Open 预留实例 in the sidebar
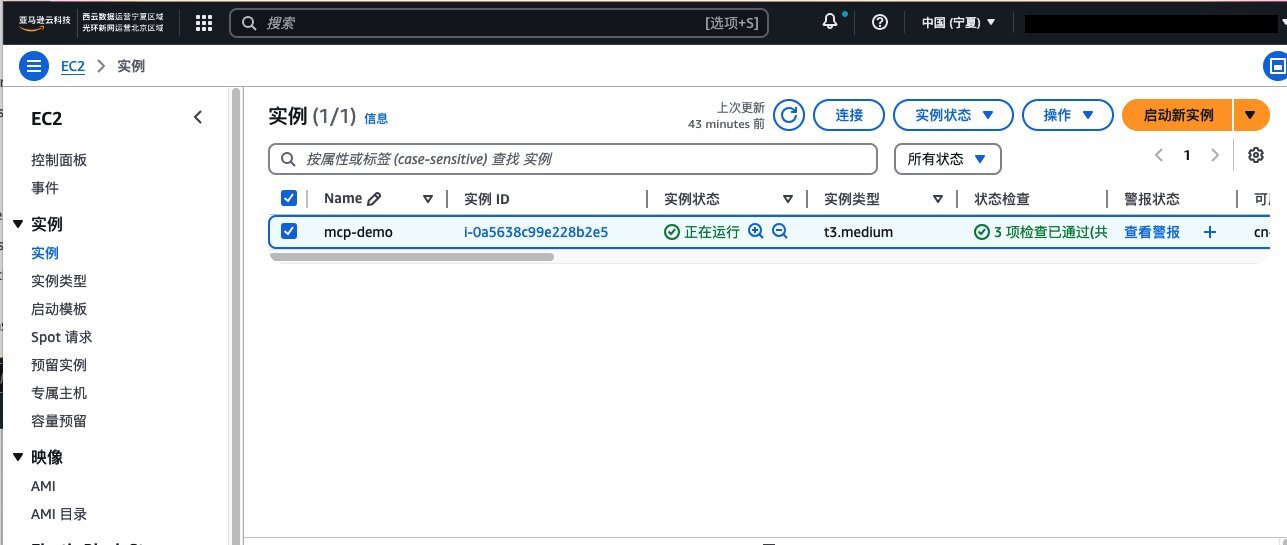 click(59, 365)
